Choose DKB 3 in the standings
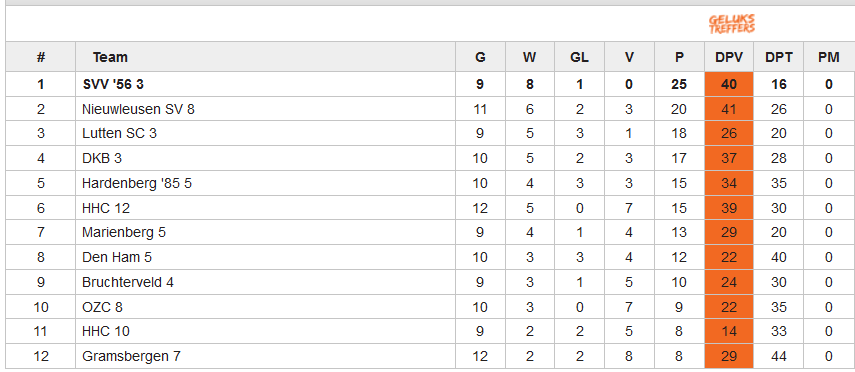The image size is (855, 372). coord(102,159)
